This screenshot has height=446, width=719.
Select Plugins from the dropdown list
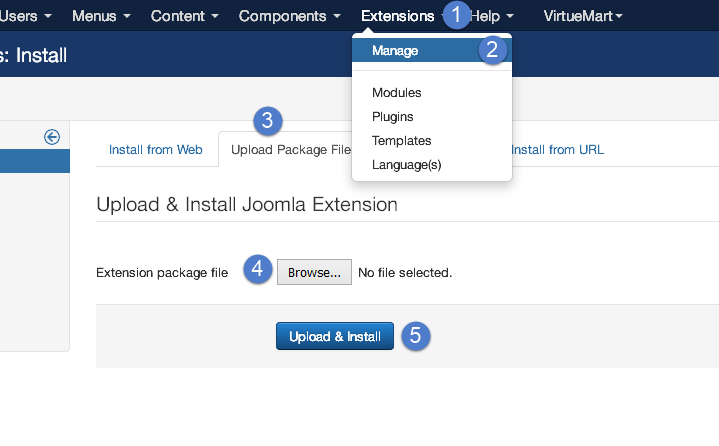(x=393, y=117)
